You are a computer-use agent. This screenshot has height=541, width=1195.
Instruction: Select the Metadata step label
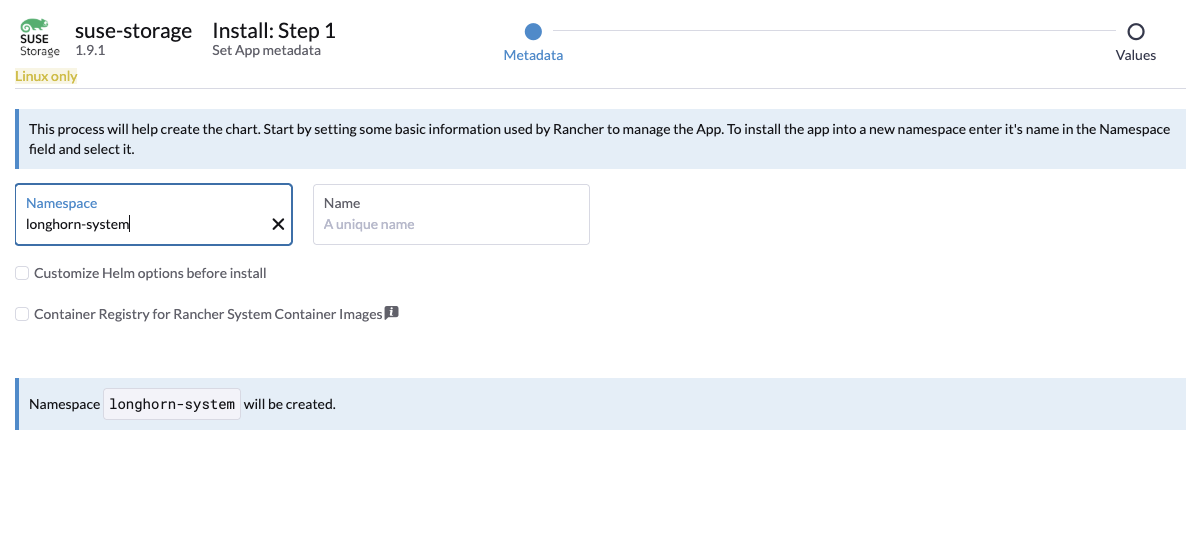[x=533, y=56]
